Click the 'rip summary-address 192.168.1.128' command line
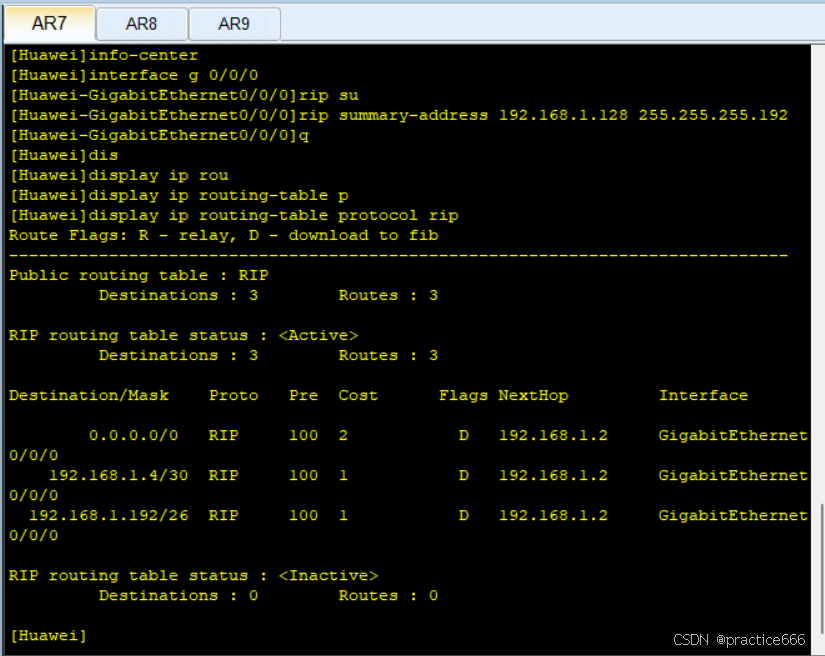The image size is (825, 656). click(x=399, y=115)
